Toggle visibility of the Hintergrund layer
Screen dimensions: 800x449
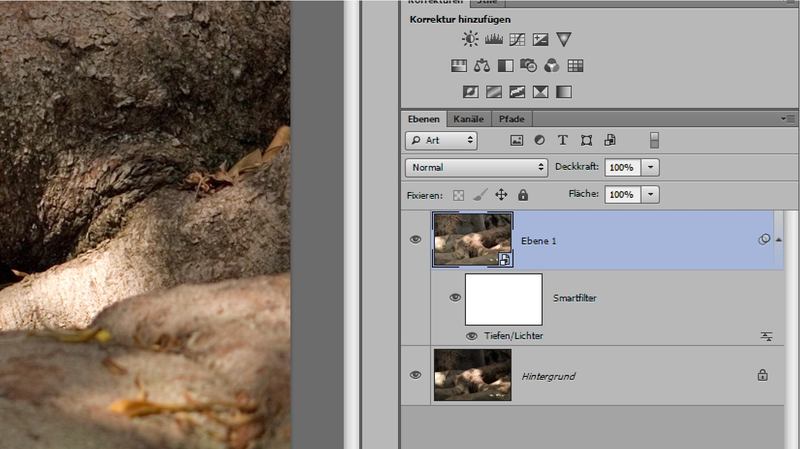417,375
